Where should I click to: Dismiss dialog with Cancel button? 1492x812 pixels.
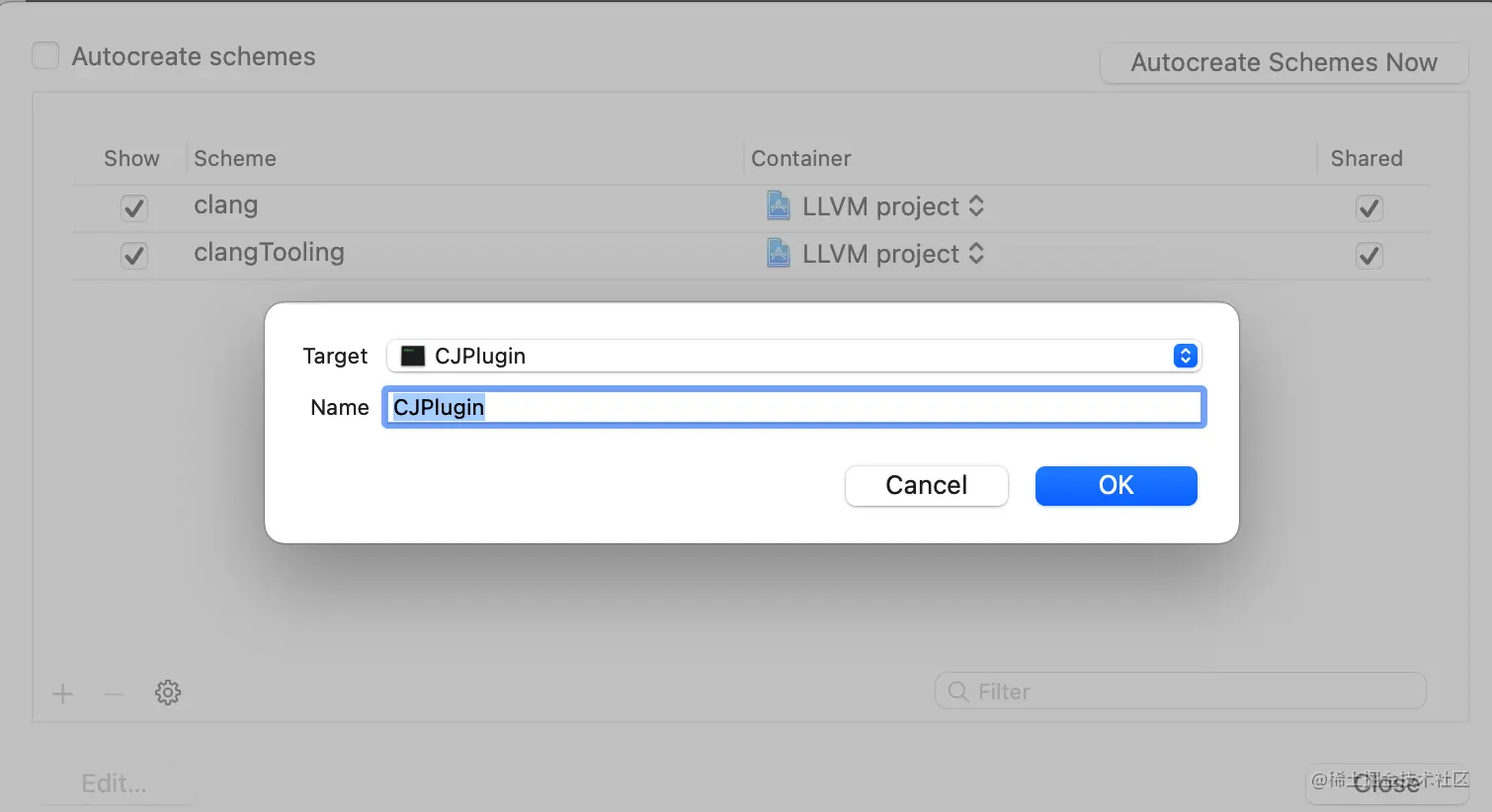(x=927, y=485)
